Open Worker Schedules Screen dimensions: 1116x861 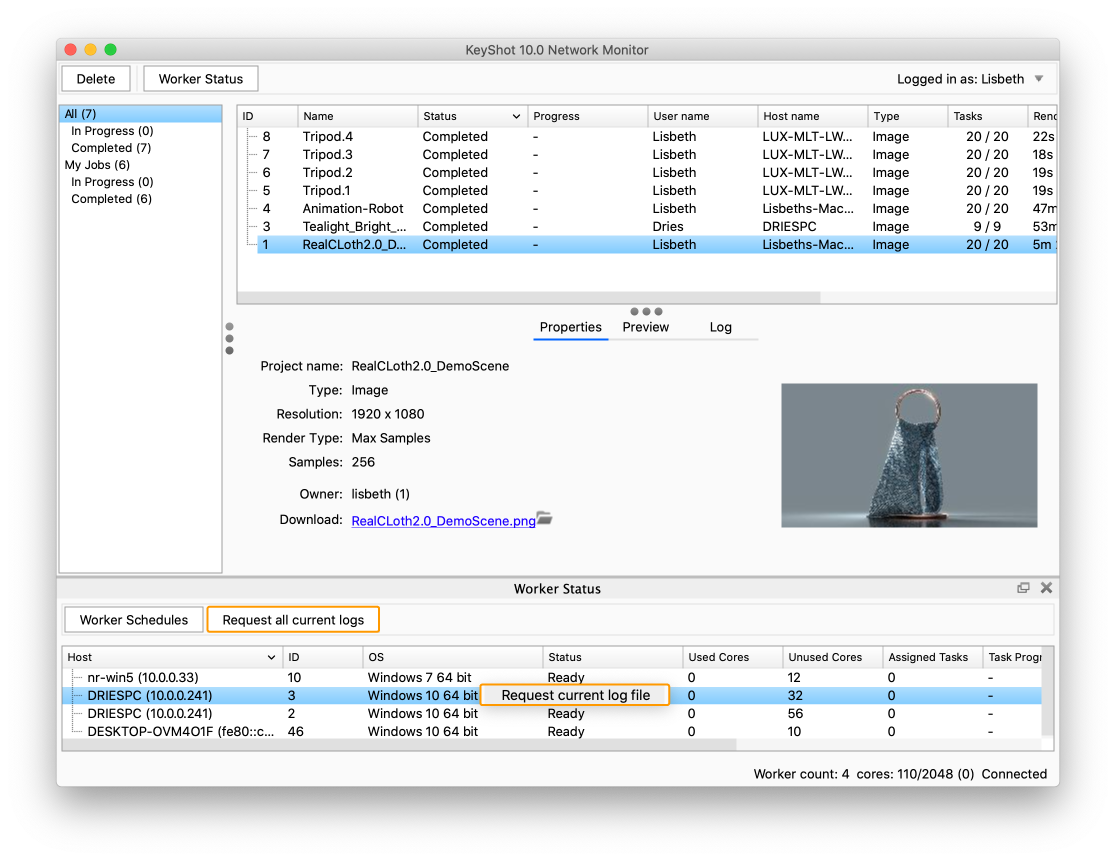tap(133, 619)
